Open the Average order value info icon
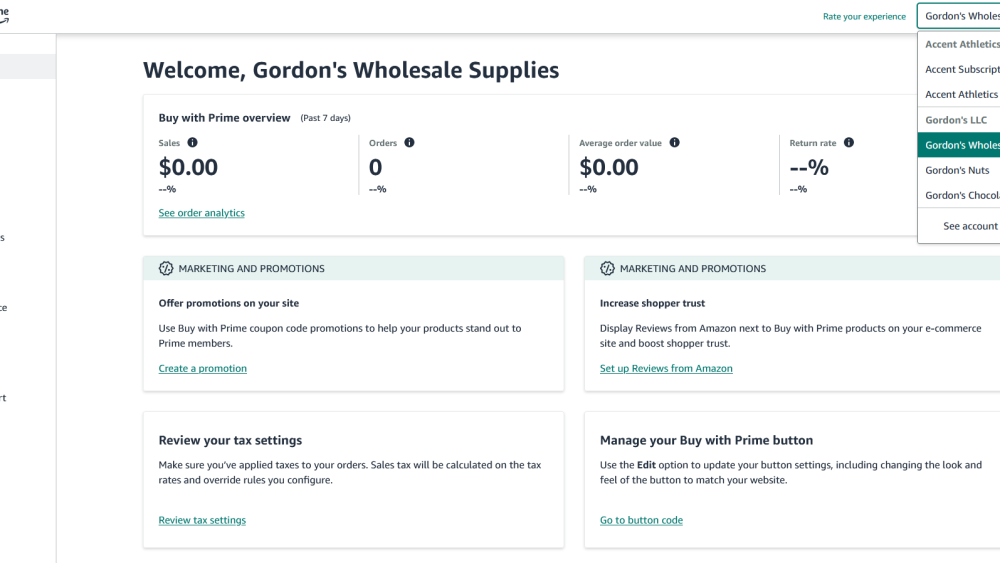 tap(675, 143)
